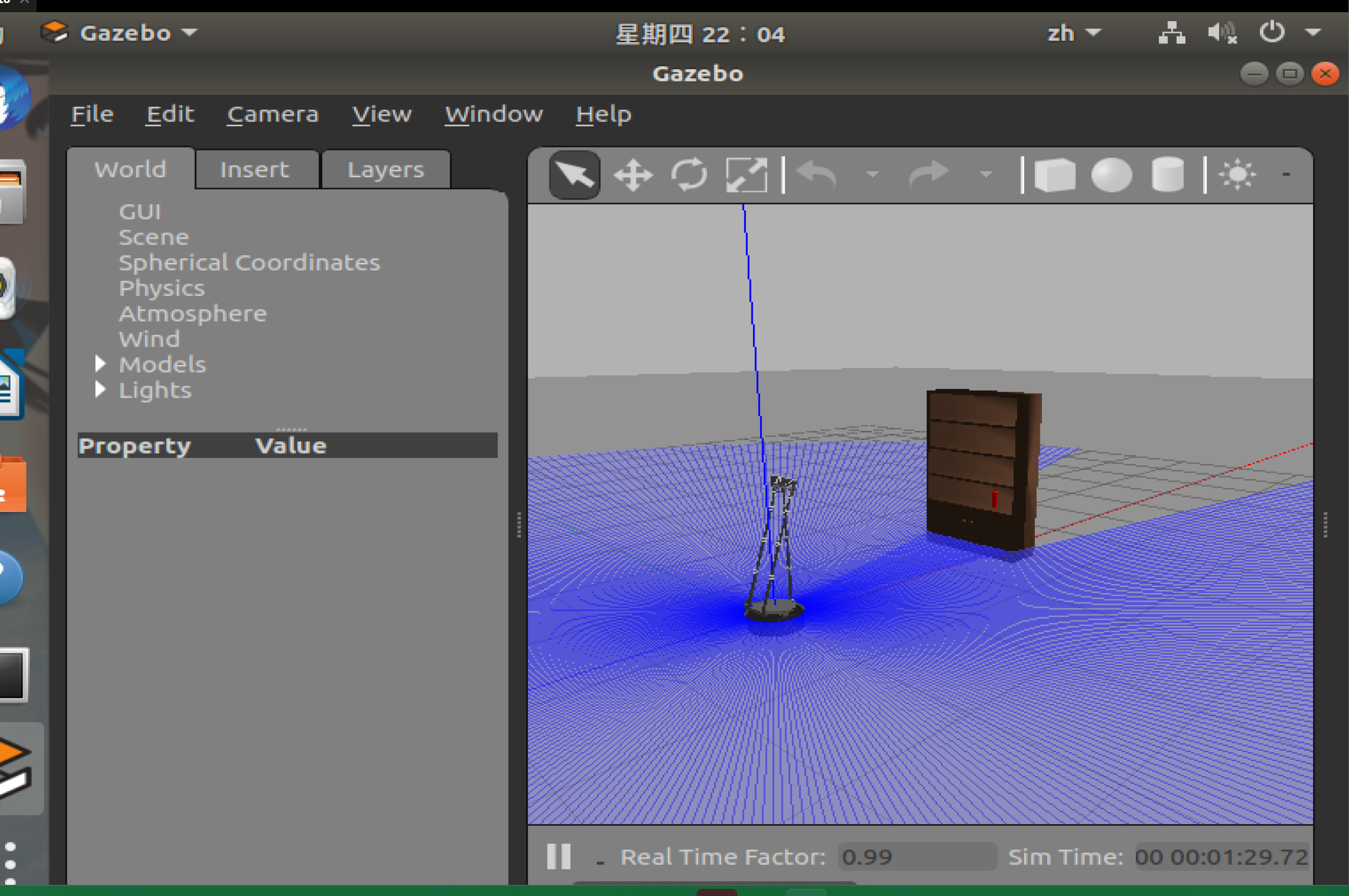Screen dimensions: 1349x896
Task: Activate the rotate mode tool
Action: pos(689,174)
